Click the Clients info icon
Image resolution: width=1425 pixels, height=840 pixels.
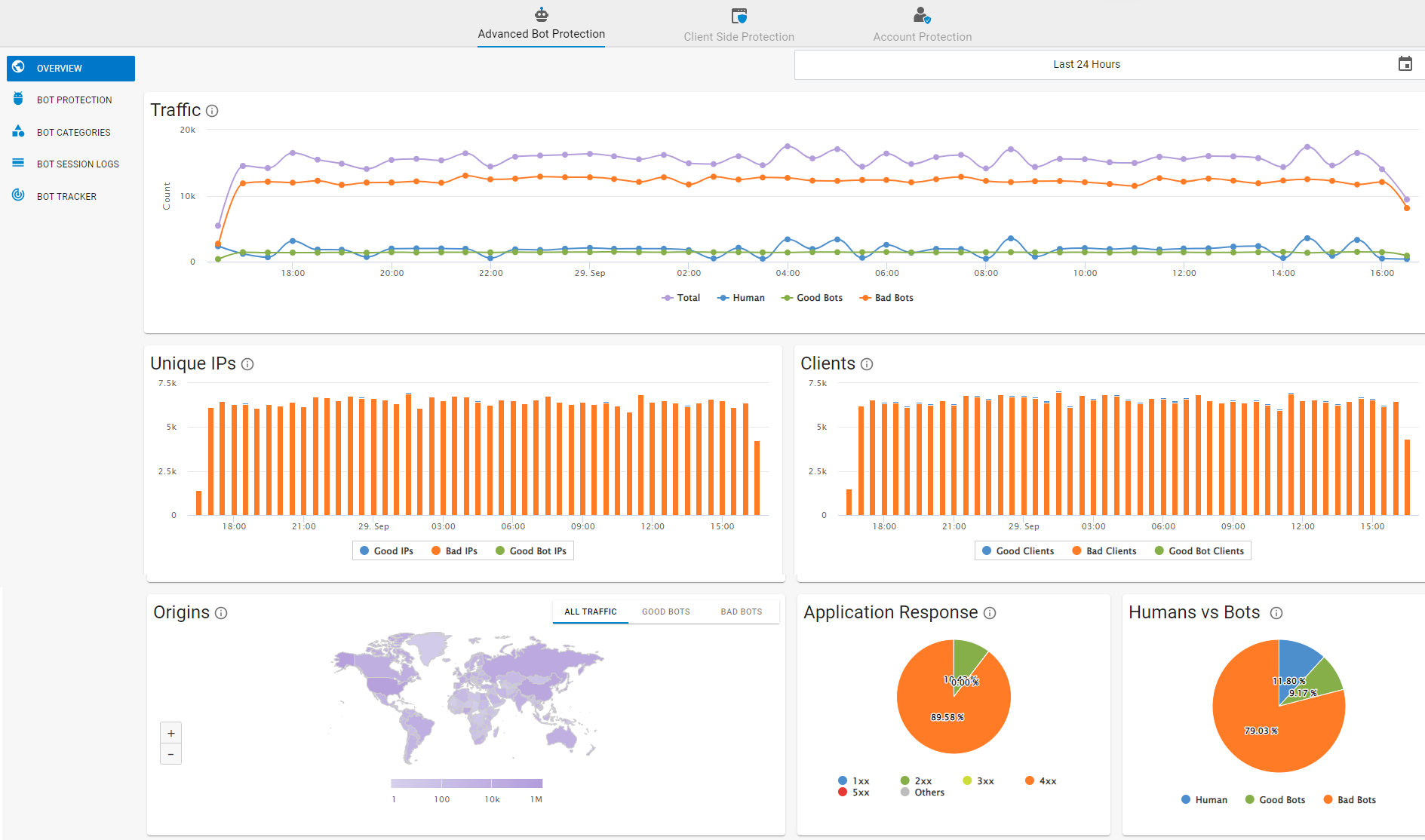[x=867, y=364]
